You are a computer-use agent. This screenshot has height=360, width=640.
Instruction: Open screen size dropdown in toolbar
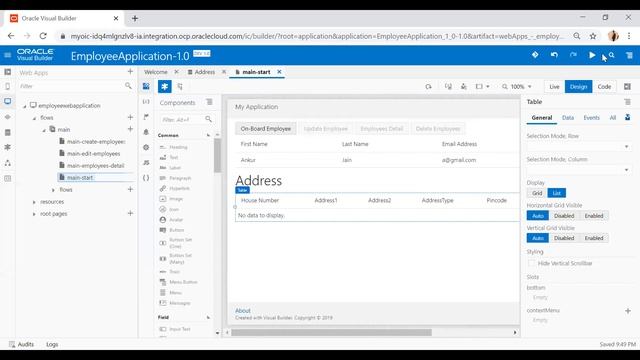(482, 87)
